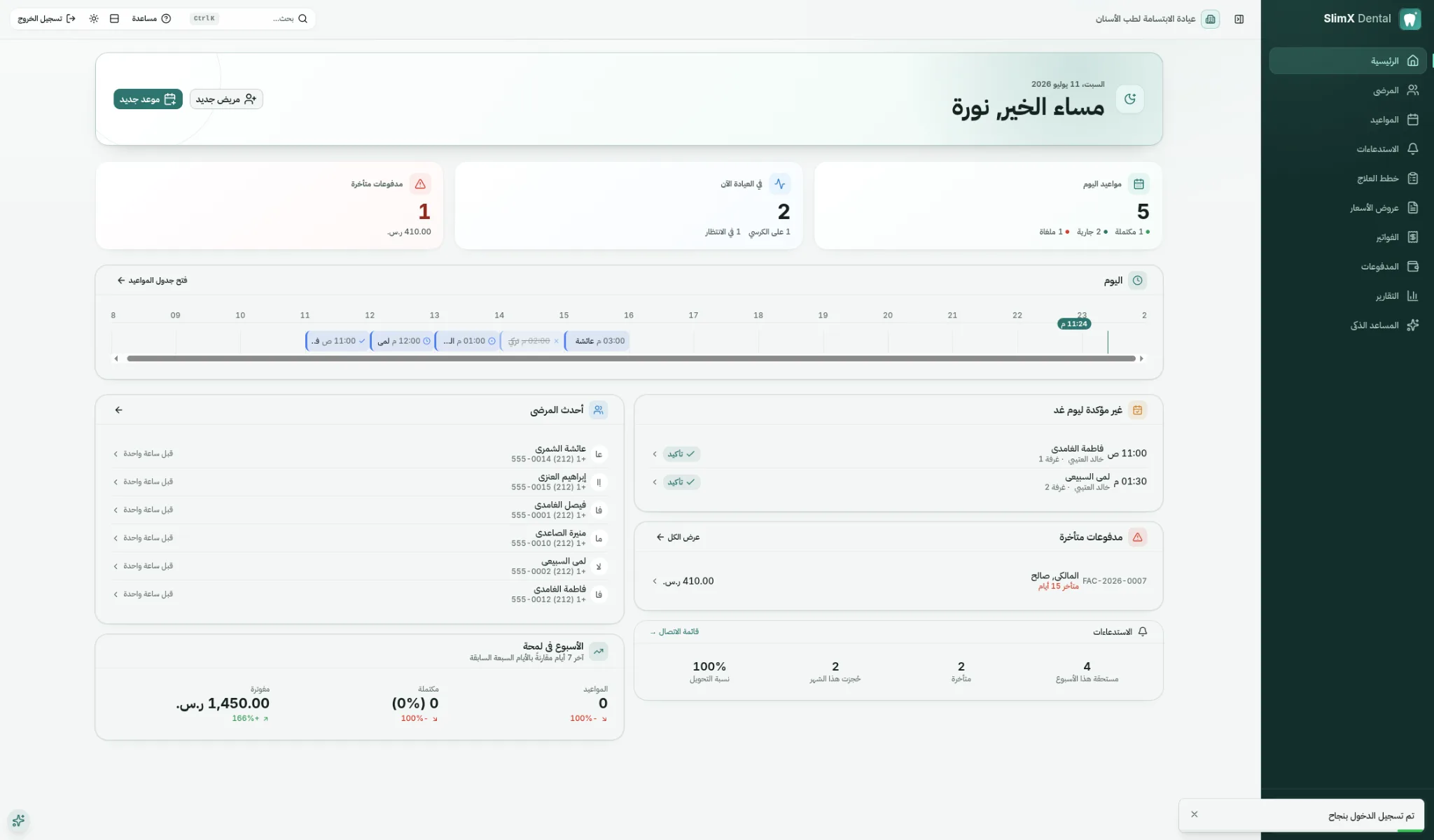Expand فاطمة الغامدي unconfirmed row chevron

pyautogui.click(x=655, y=454)
